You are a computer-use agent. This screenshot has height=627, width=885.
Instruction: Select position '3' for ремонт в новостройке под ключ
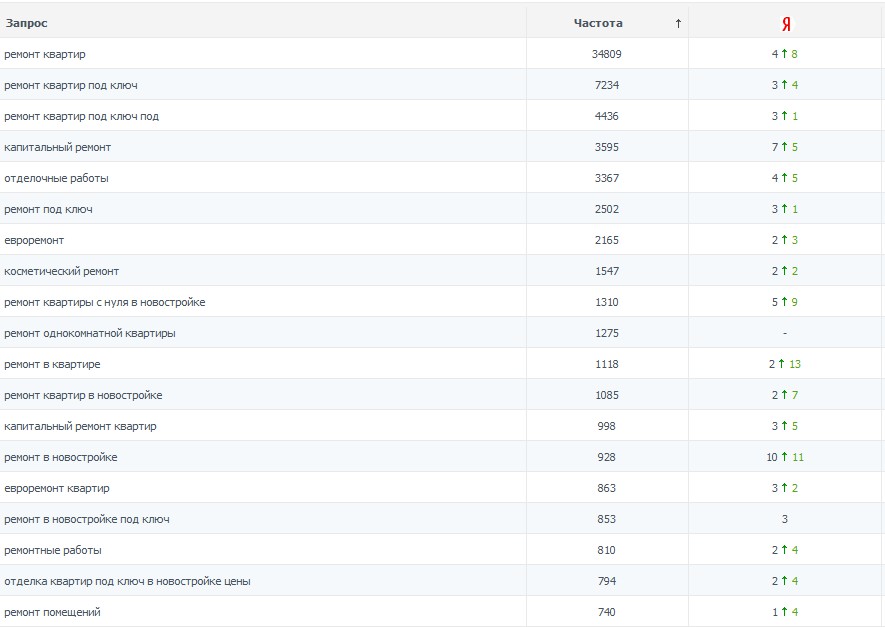coord(785,520)
